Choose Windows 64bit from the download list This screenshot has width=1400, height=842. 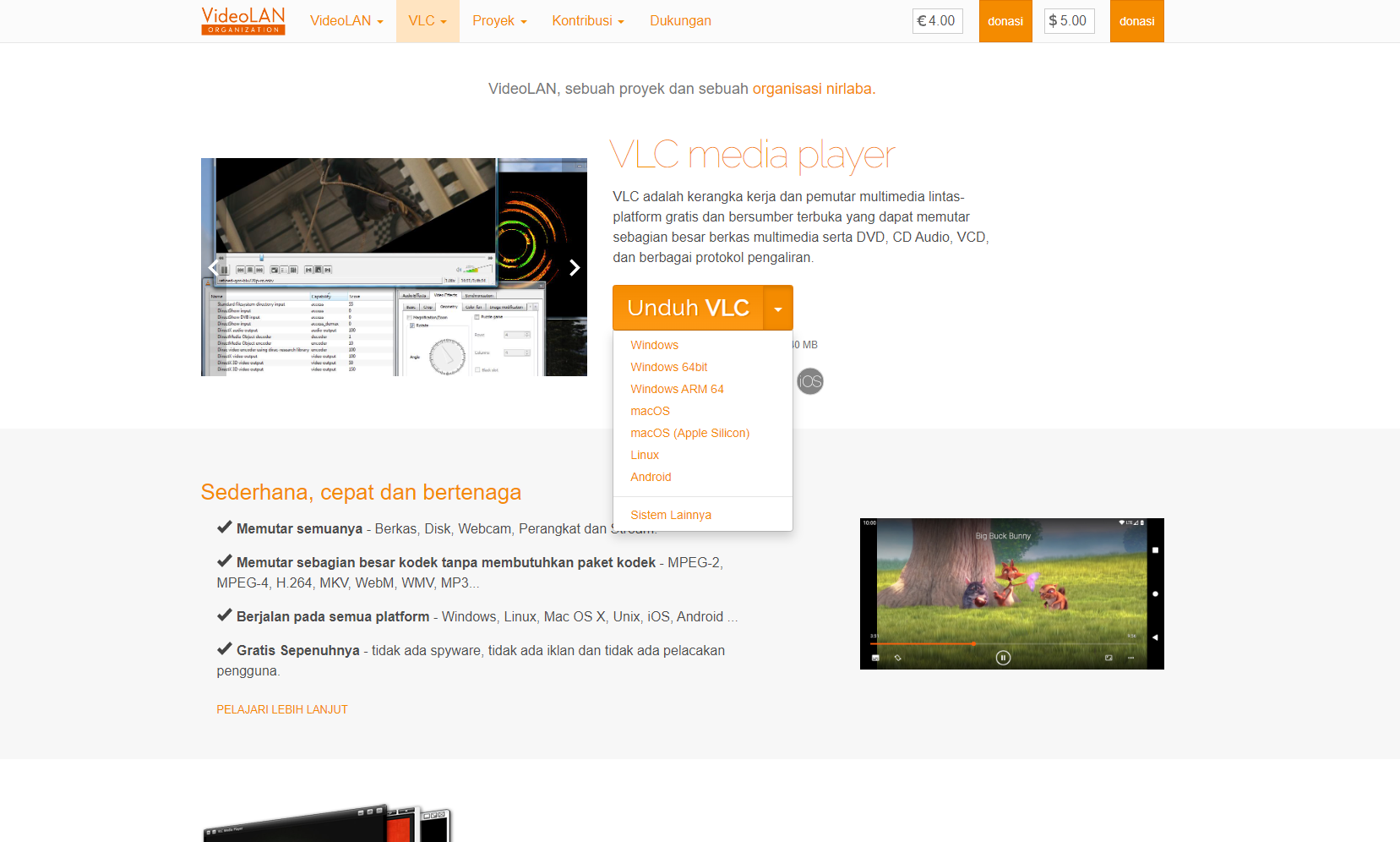tap(669, 367)
